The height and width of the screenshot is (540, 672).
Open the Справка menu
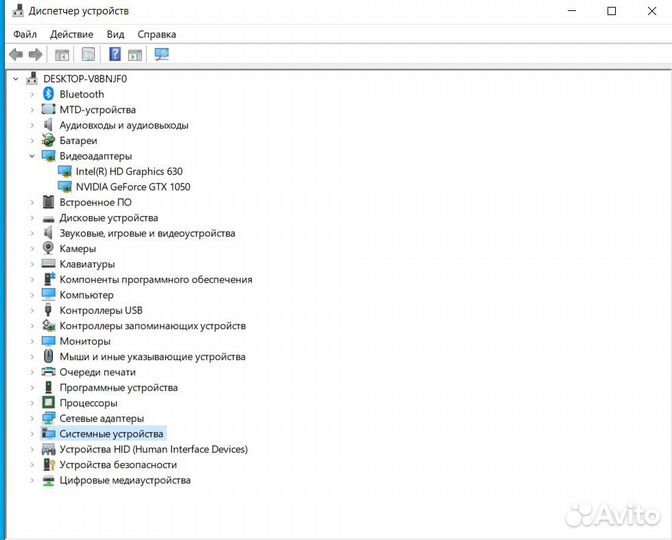pyautogui.click(x=157, y=33)
